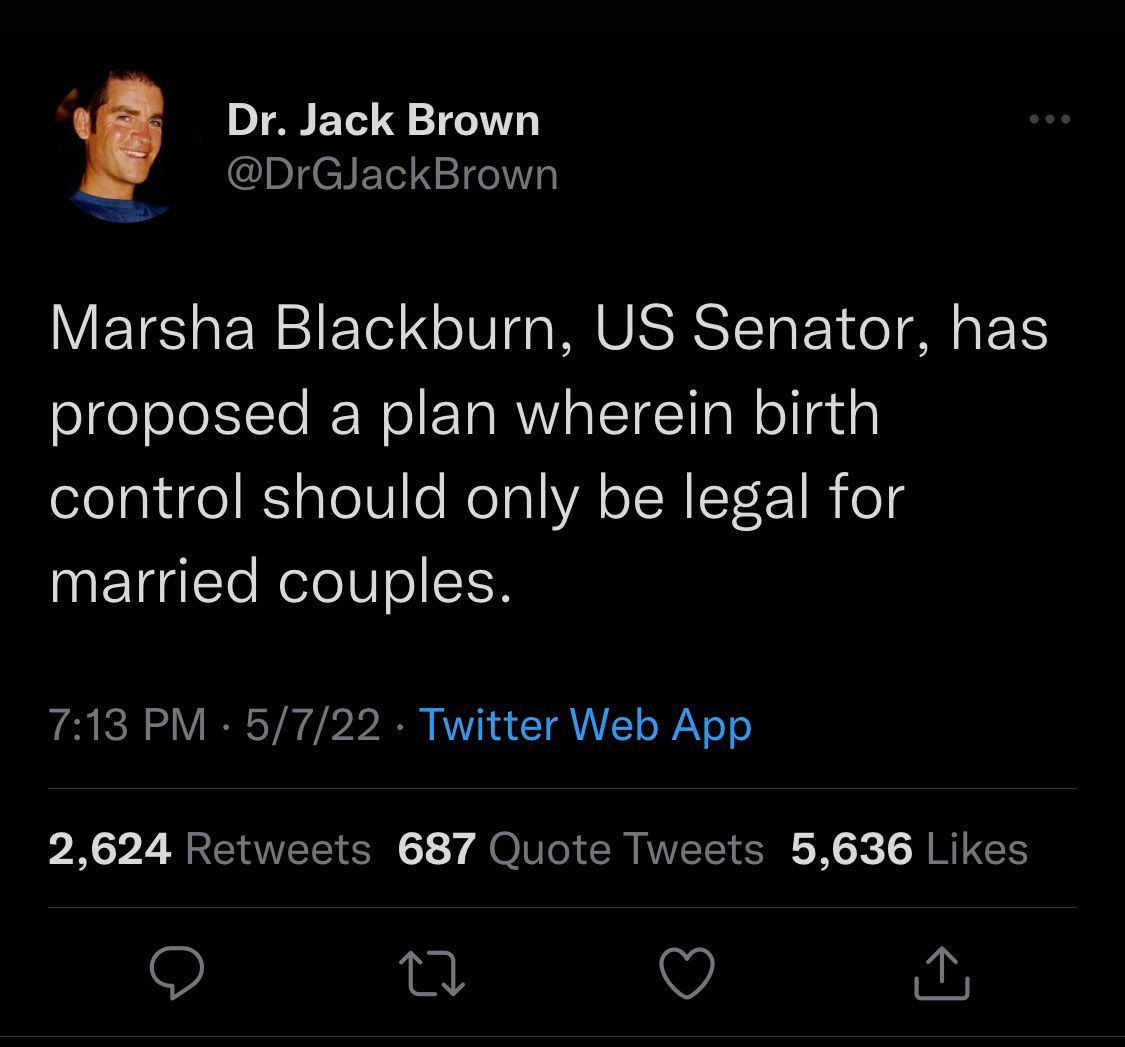The width and height of the screenshot is (1125, 1047).
Task: Click the 7:13 PM timestamp
Action: point(127,724)
